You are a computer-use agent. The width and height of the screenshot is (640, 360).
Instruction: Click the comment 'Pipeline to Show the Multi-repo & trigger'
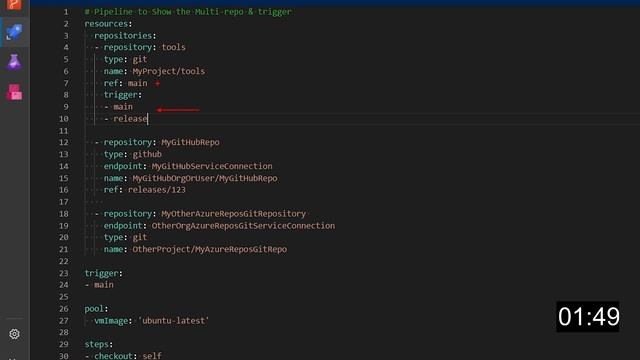(x=188, y=12)
